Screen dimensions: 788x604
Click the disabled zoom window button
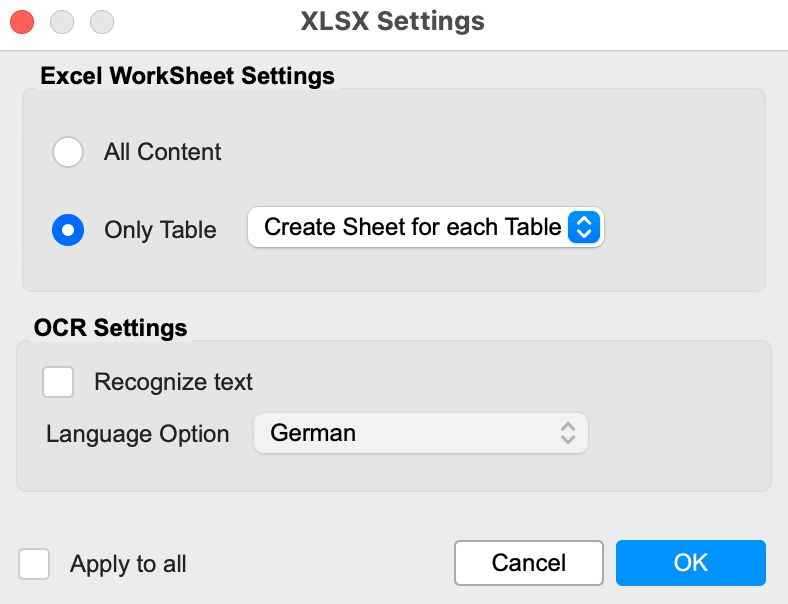(102, 22)
